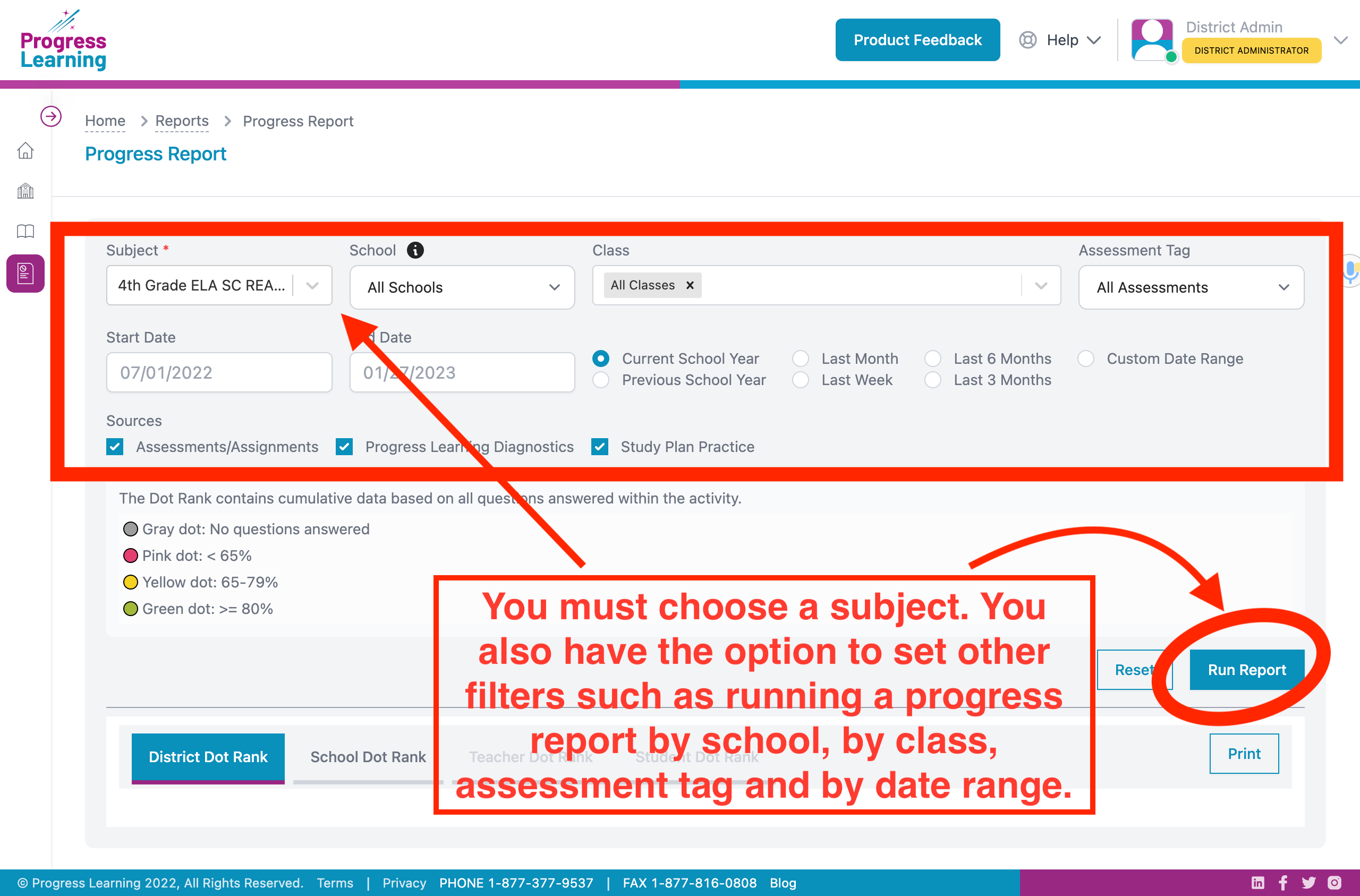Expand the All Schools dropdown
The image size is (1360, 896).
pyautogui.click(x=462, y=287)
